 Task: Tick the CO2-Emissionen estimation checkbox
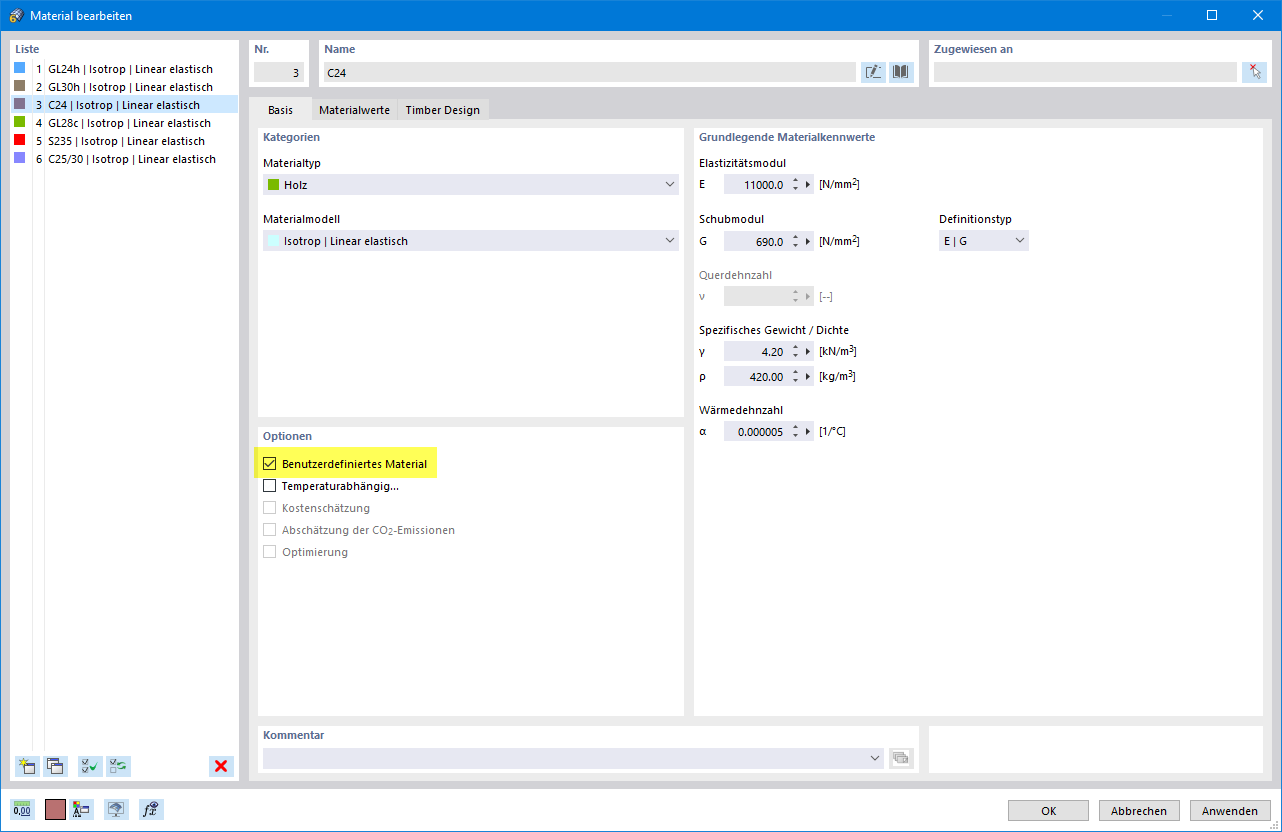[269, 530]
